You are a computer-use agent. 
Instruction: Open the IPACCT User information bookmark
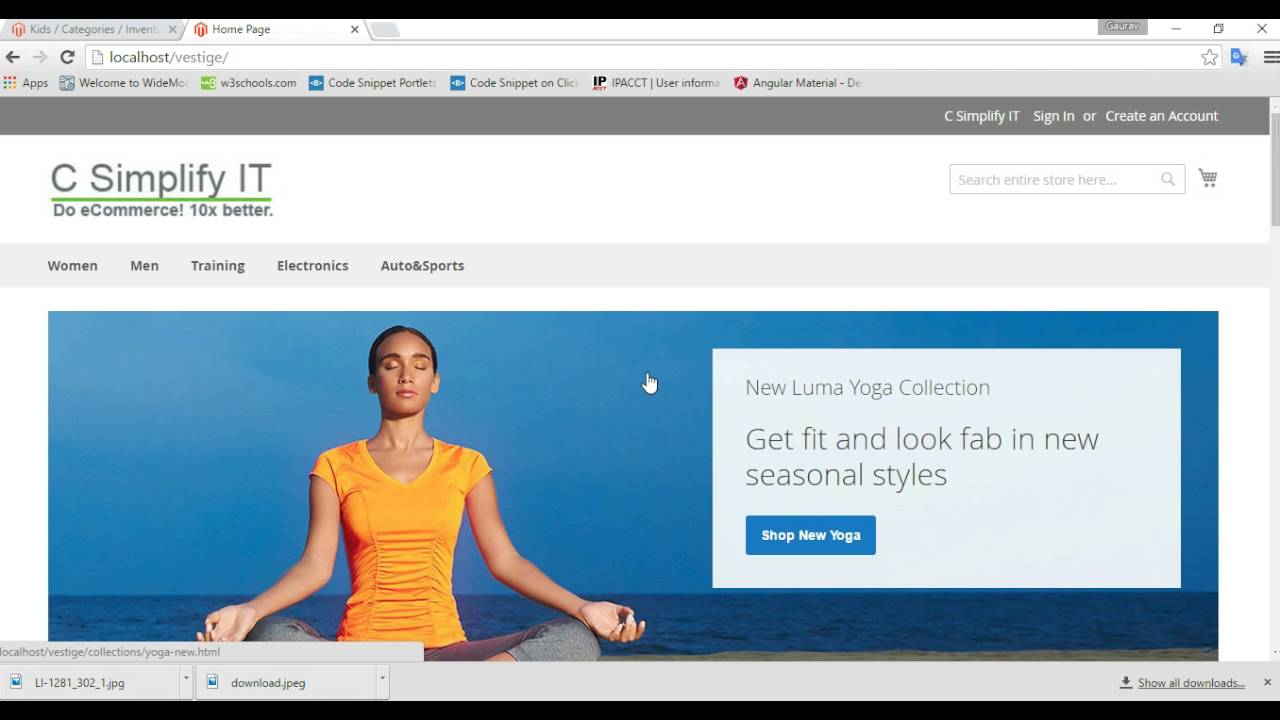click(x=657, y=83)
